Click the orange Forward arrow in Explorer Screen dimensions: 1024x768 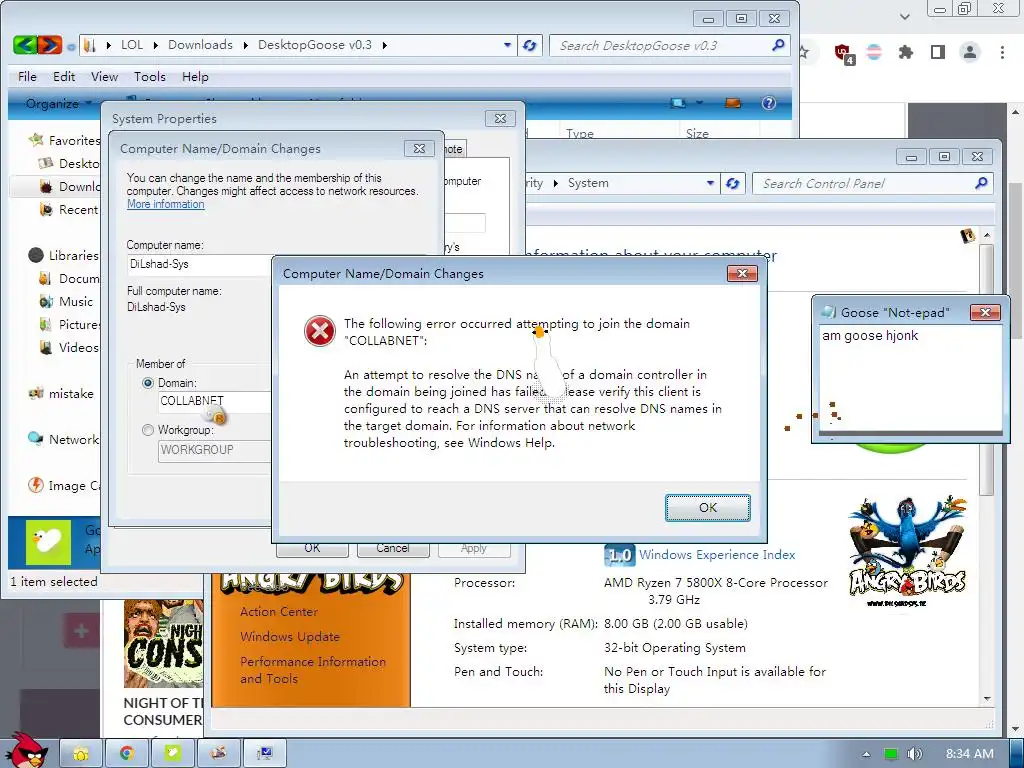[50, 45]
